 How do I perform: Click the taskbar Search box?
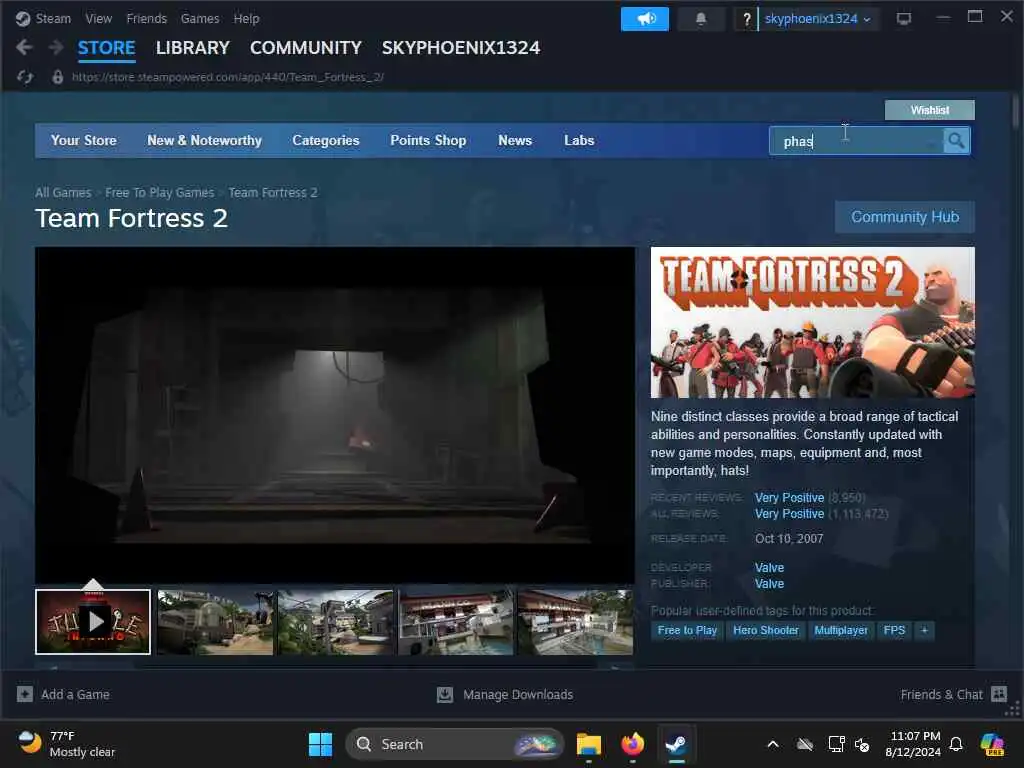coord(455,744)
